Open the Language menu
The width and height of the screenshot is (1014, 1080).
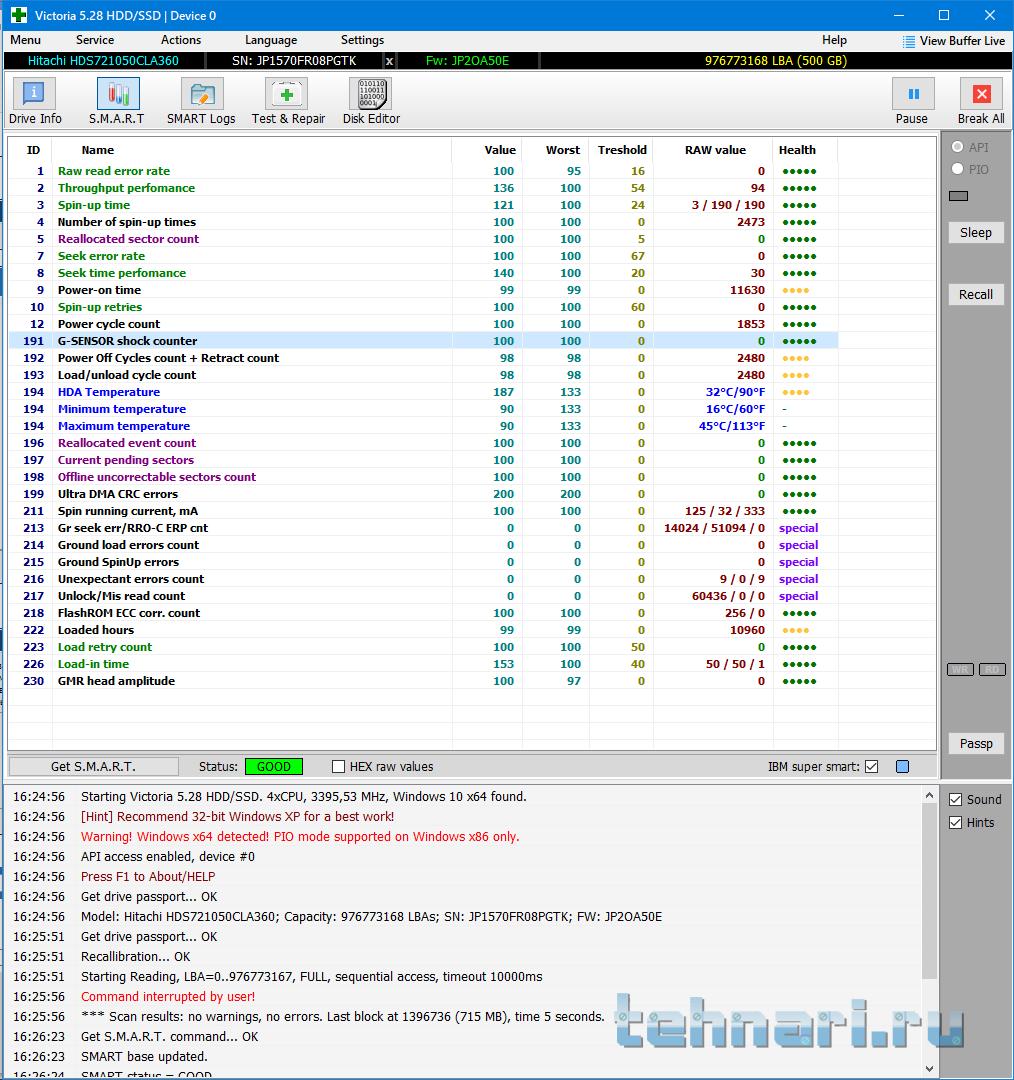coord(271,40)
